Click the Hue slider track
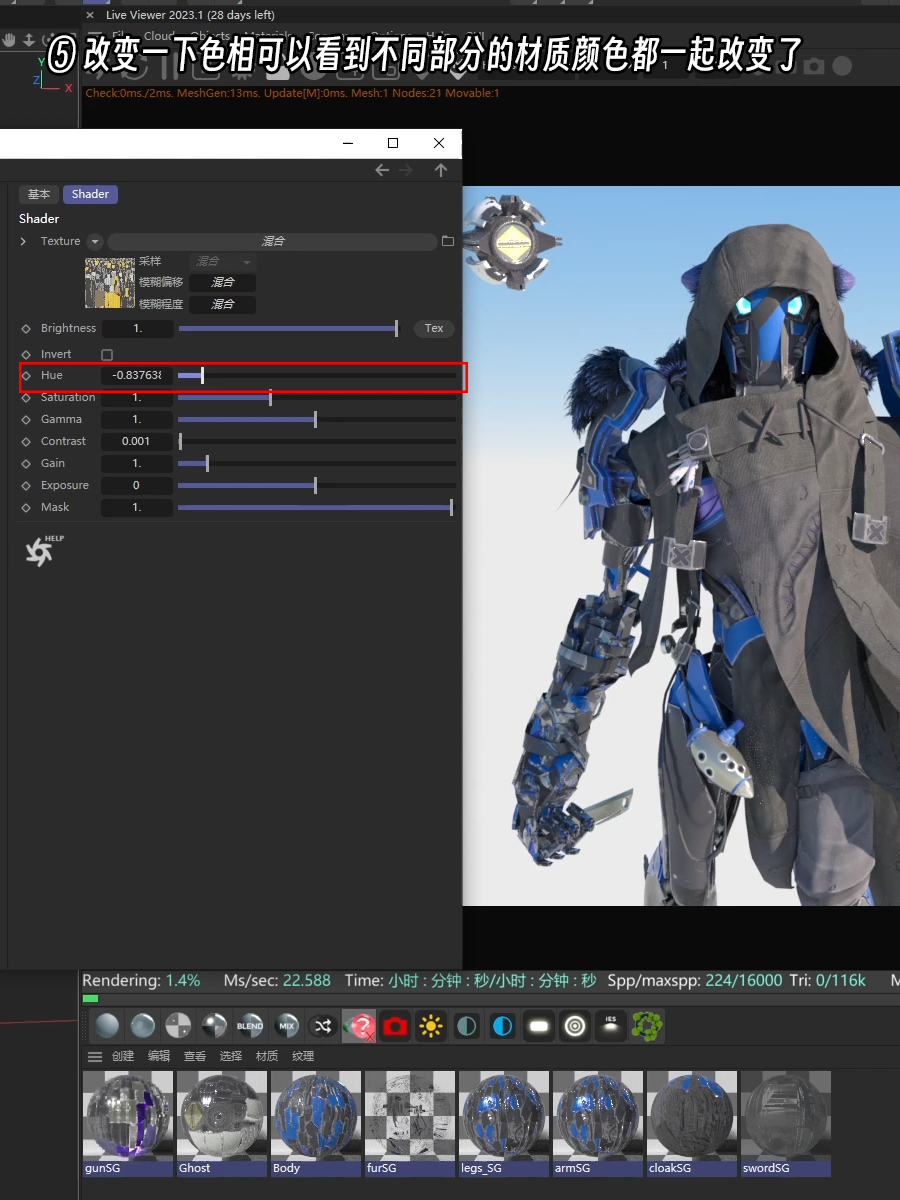 coord(316,376)
